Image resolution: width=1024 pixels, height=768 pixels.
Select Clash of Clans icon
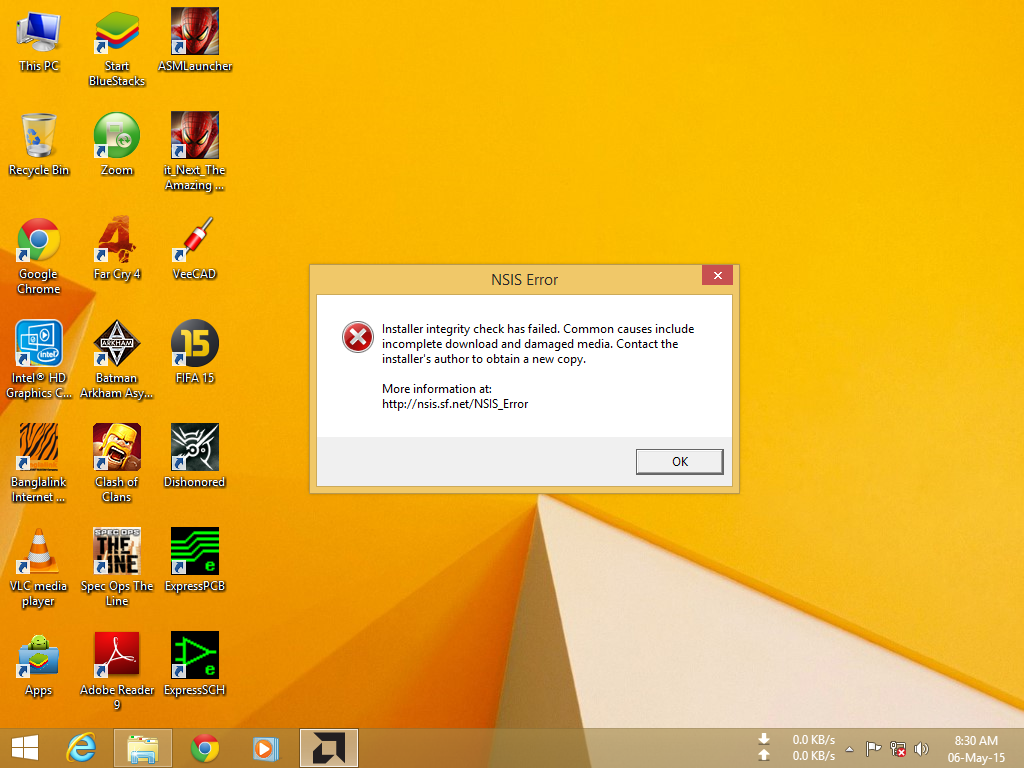click(117, 463)
